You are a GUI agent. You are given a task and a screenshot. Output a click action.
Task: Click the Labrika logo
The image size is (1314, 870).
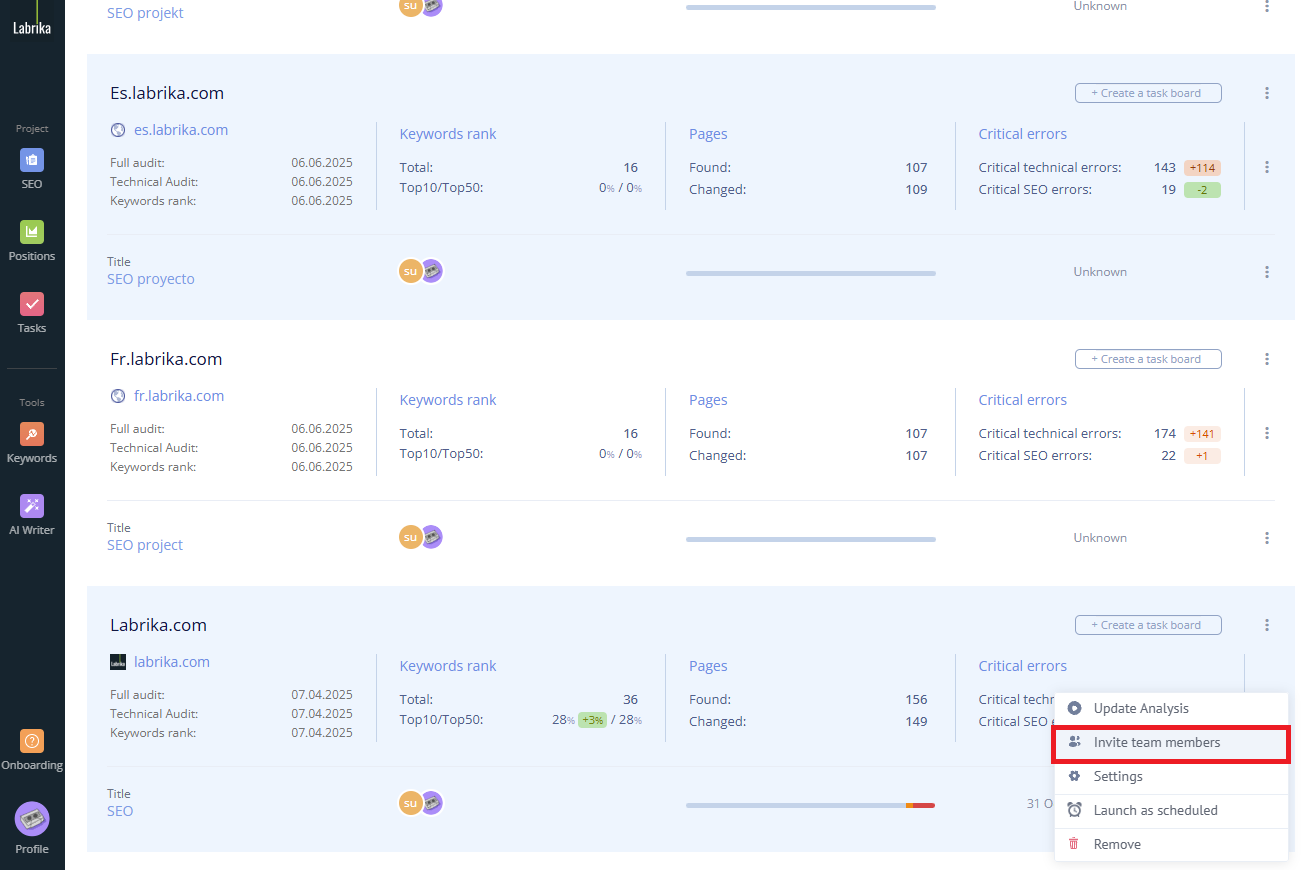pos(32,20)
